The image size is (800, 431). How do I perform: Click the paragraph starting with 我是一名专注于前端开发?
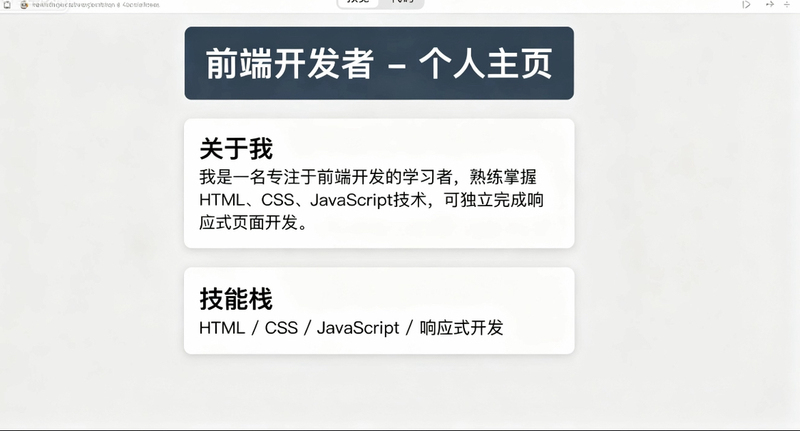371,200
